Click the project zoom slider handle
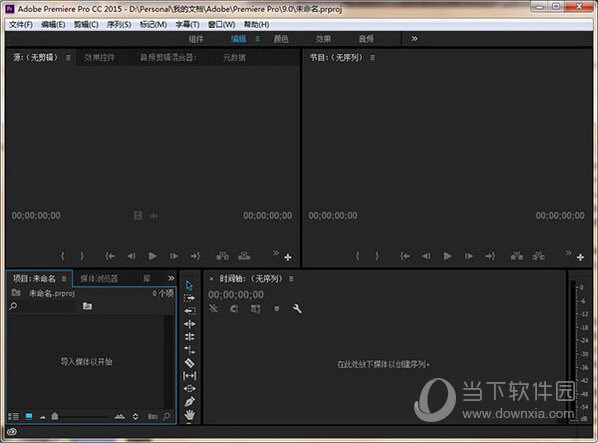 coord(55,416)
